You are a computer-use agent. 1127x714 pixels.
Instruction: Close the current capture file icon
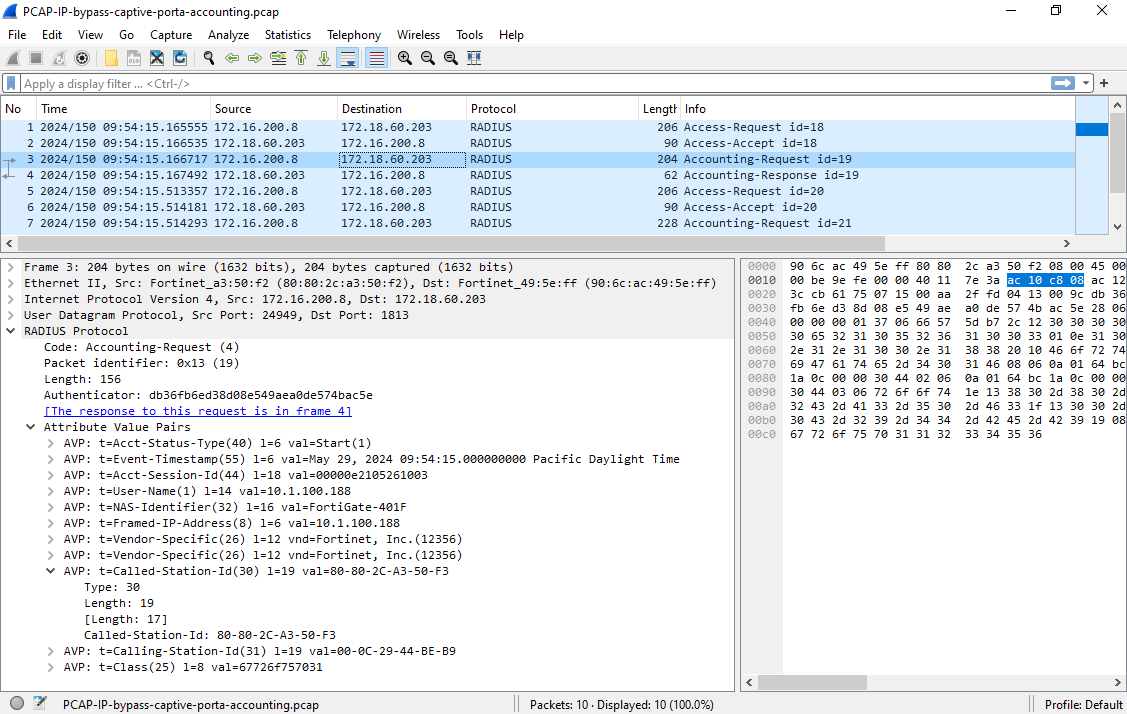coord(158,58)
